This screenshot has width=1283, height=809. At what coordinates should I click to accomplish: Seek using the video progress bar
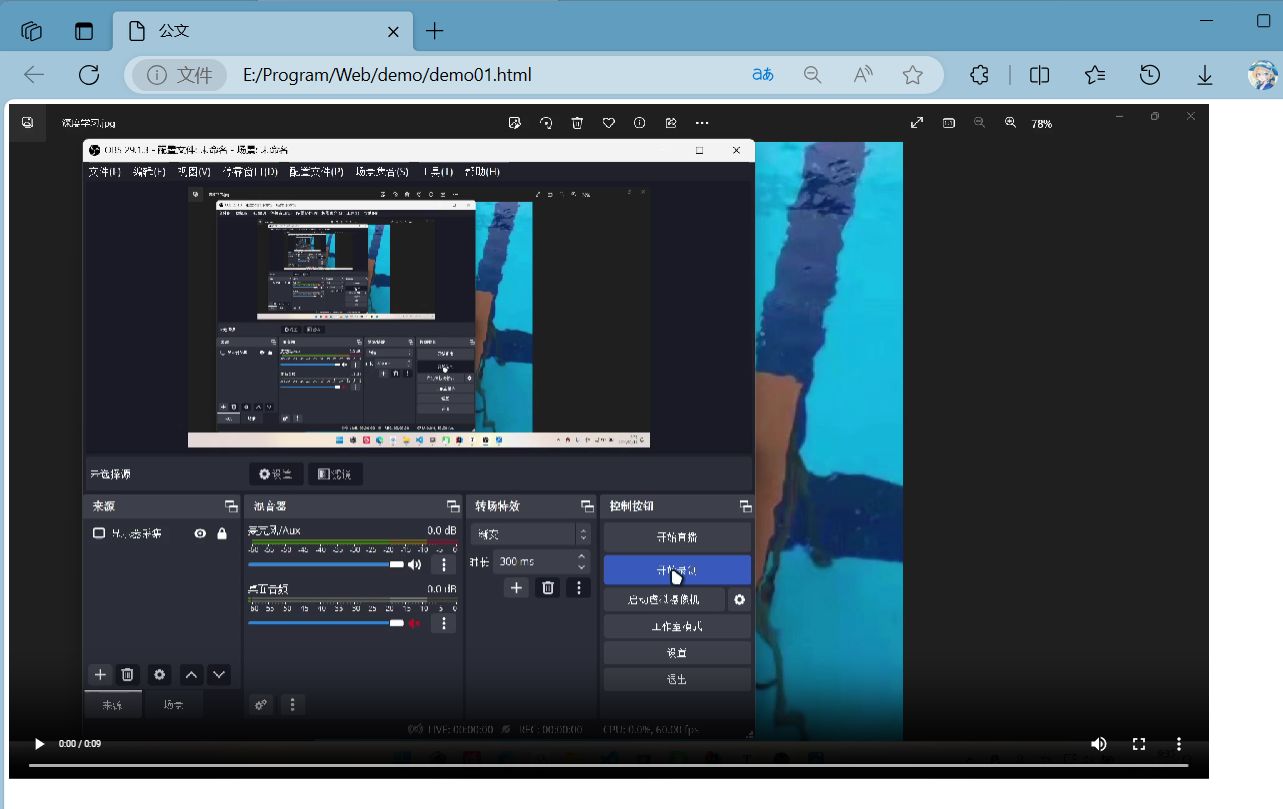[x=608, y=765]
